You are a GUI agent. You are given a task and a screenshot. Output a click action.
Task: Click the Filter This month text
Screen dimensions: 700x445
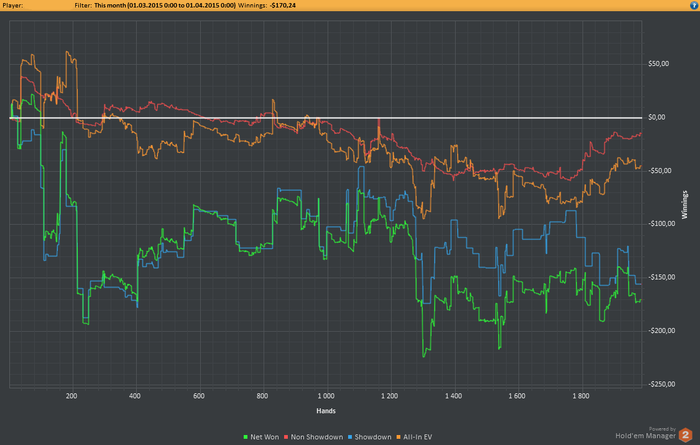click(155, 5)
